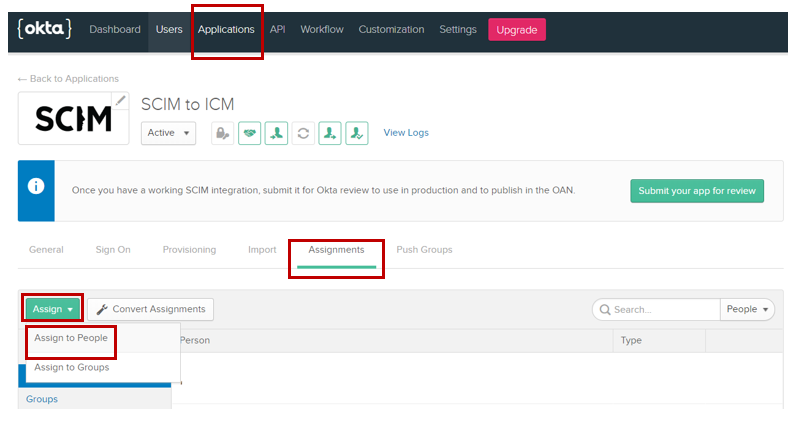795x432 pixels.
Task: Open the Push Groups tab
Action: click(x=424, y=250)
